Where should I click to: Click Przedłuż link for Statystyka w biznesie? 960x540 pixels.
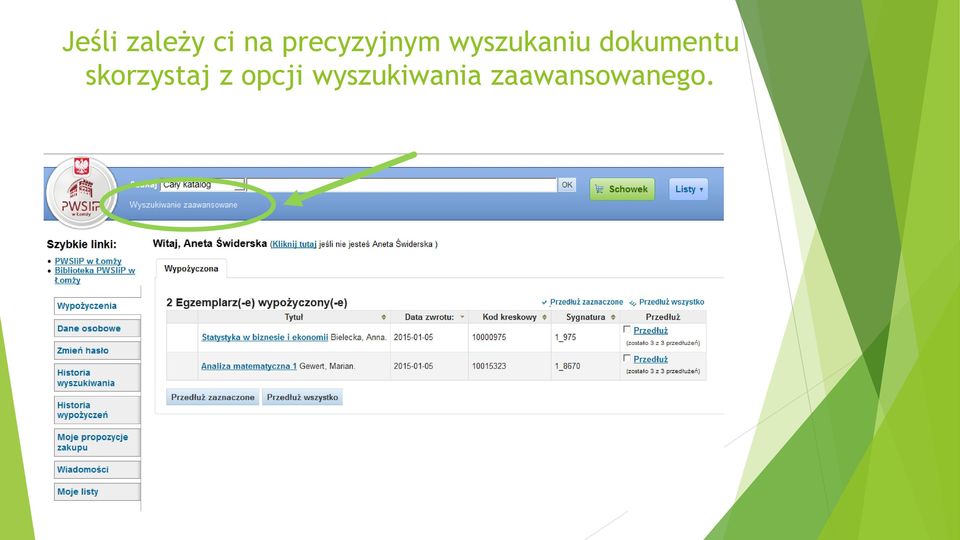click(650, 331)
